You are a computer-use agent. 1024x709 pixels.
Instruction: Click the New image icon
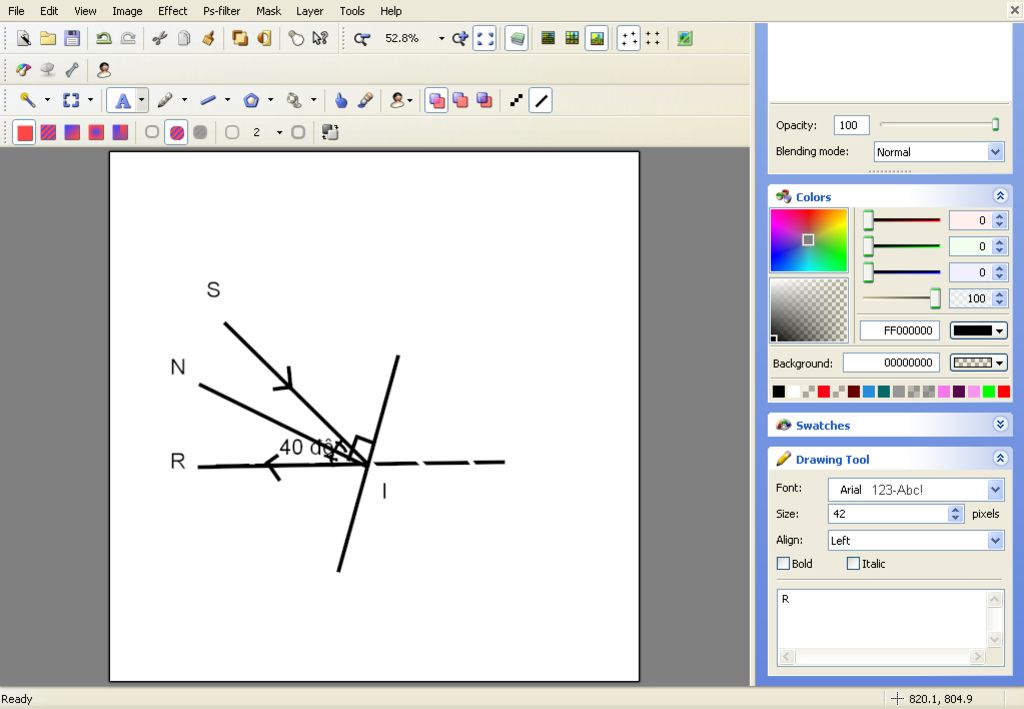pos(24,39)
